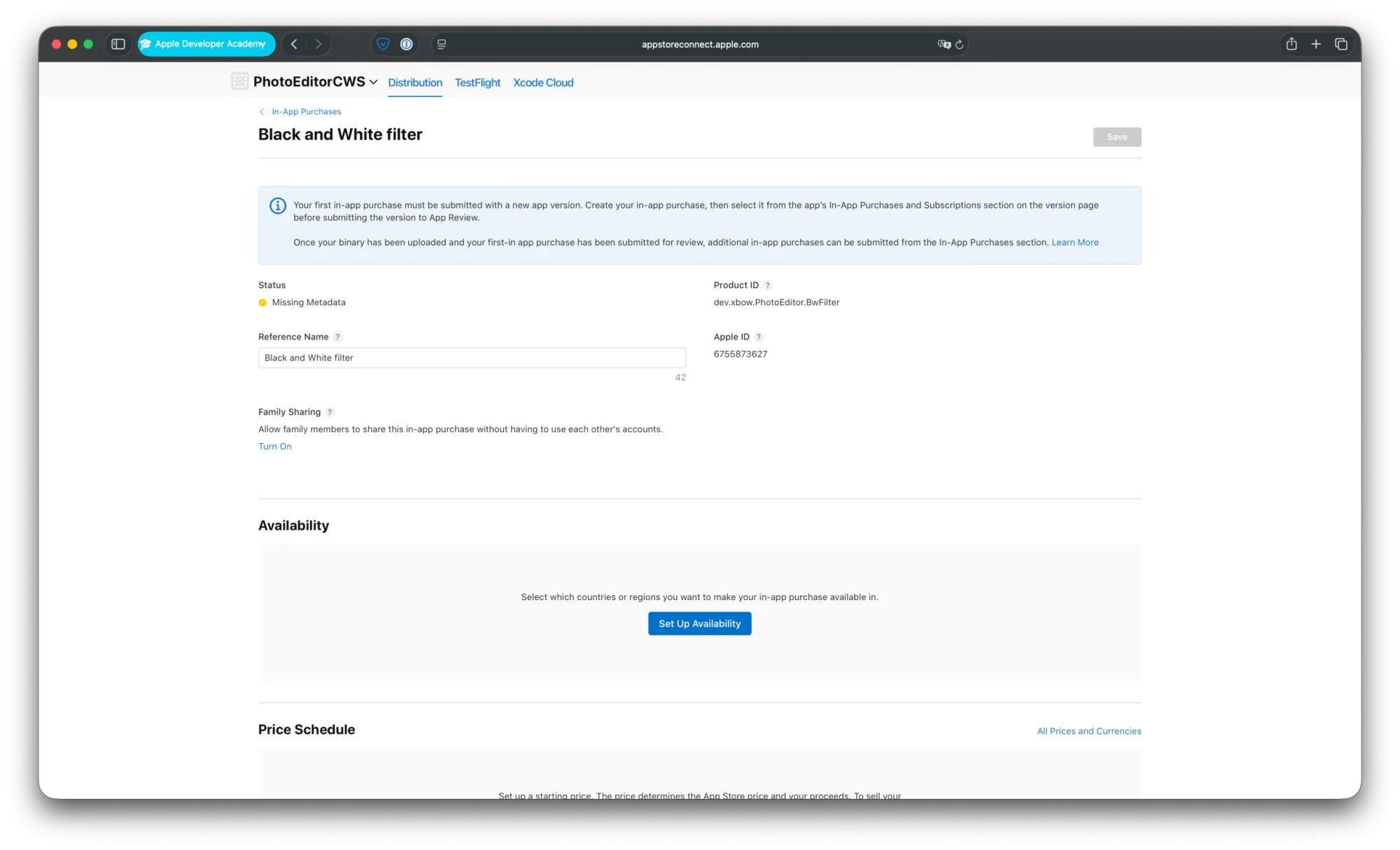Go back to In-App Purchases link

pos(306,112)
